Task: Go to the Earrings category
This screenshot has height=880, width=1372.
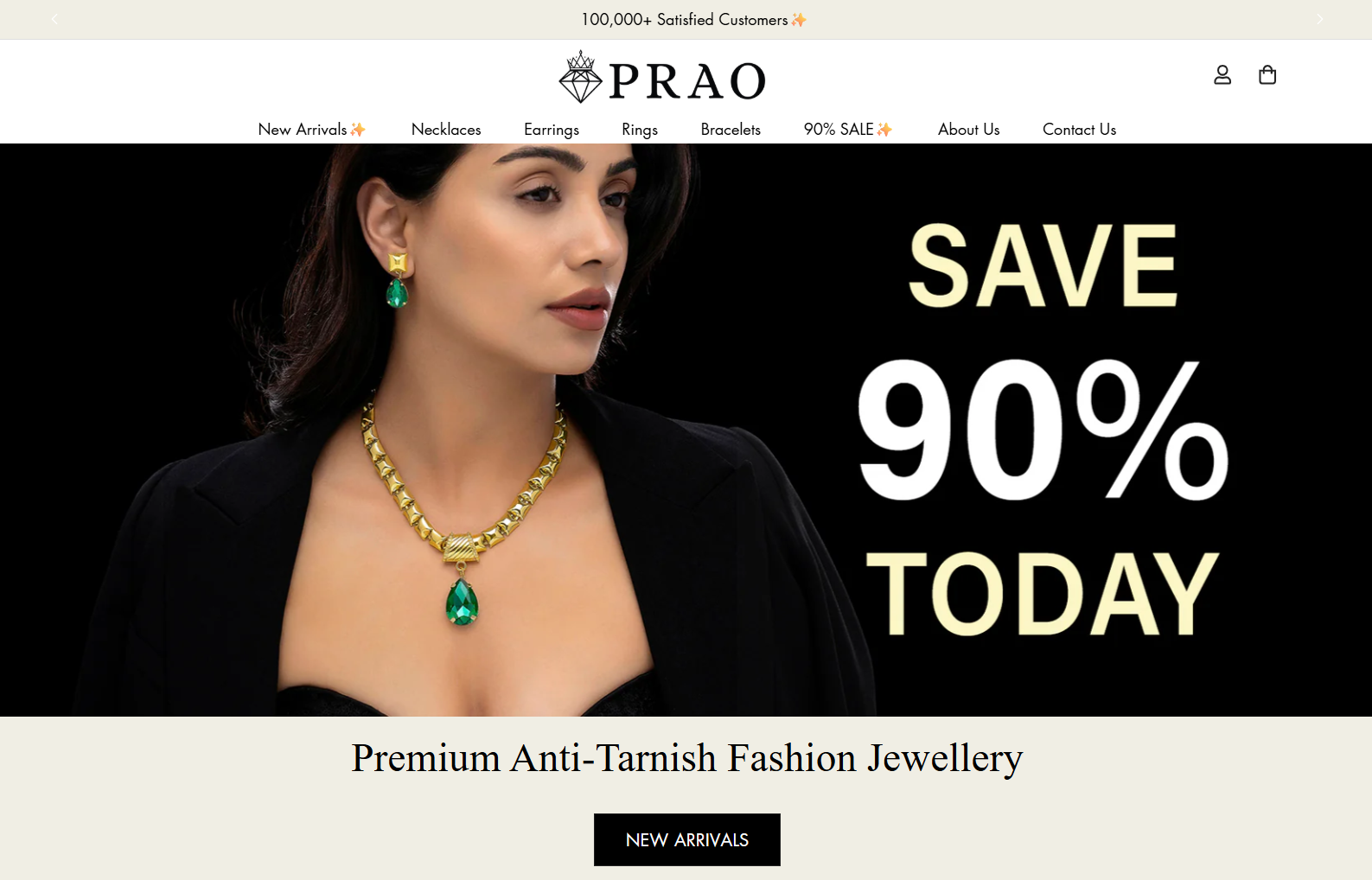Action: click(x=552, y=130)
